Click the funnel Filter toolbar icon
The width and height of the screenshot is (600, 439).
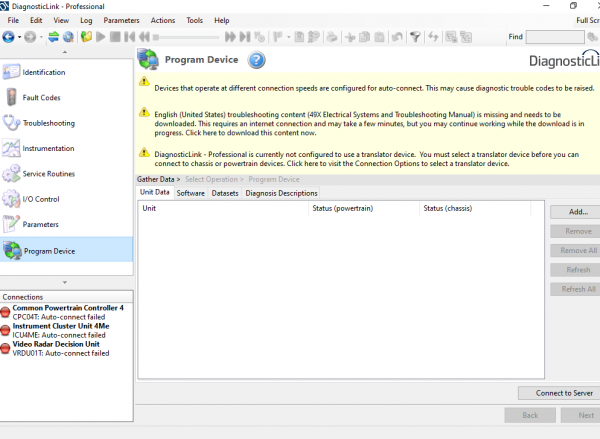pyautogui.click(x=415, y=37)
